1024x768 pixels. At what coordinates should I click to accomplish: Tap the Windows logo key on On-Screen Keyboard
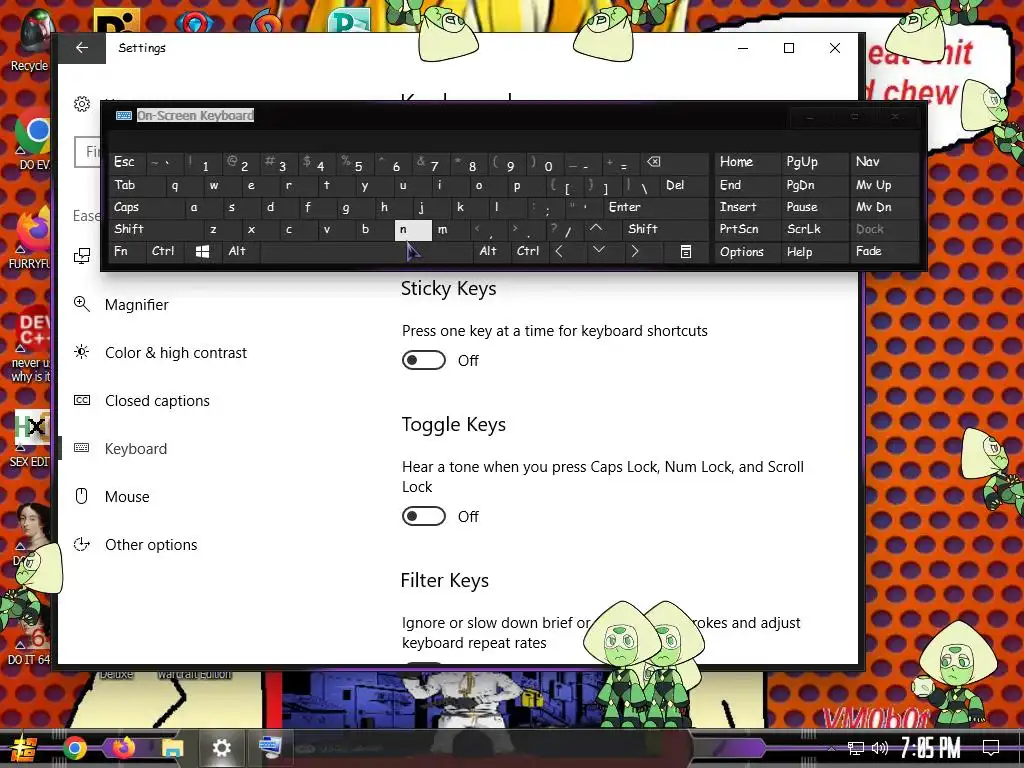[x=202, y=251]
